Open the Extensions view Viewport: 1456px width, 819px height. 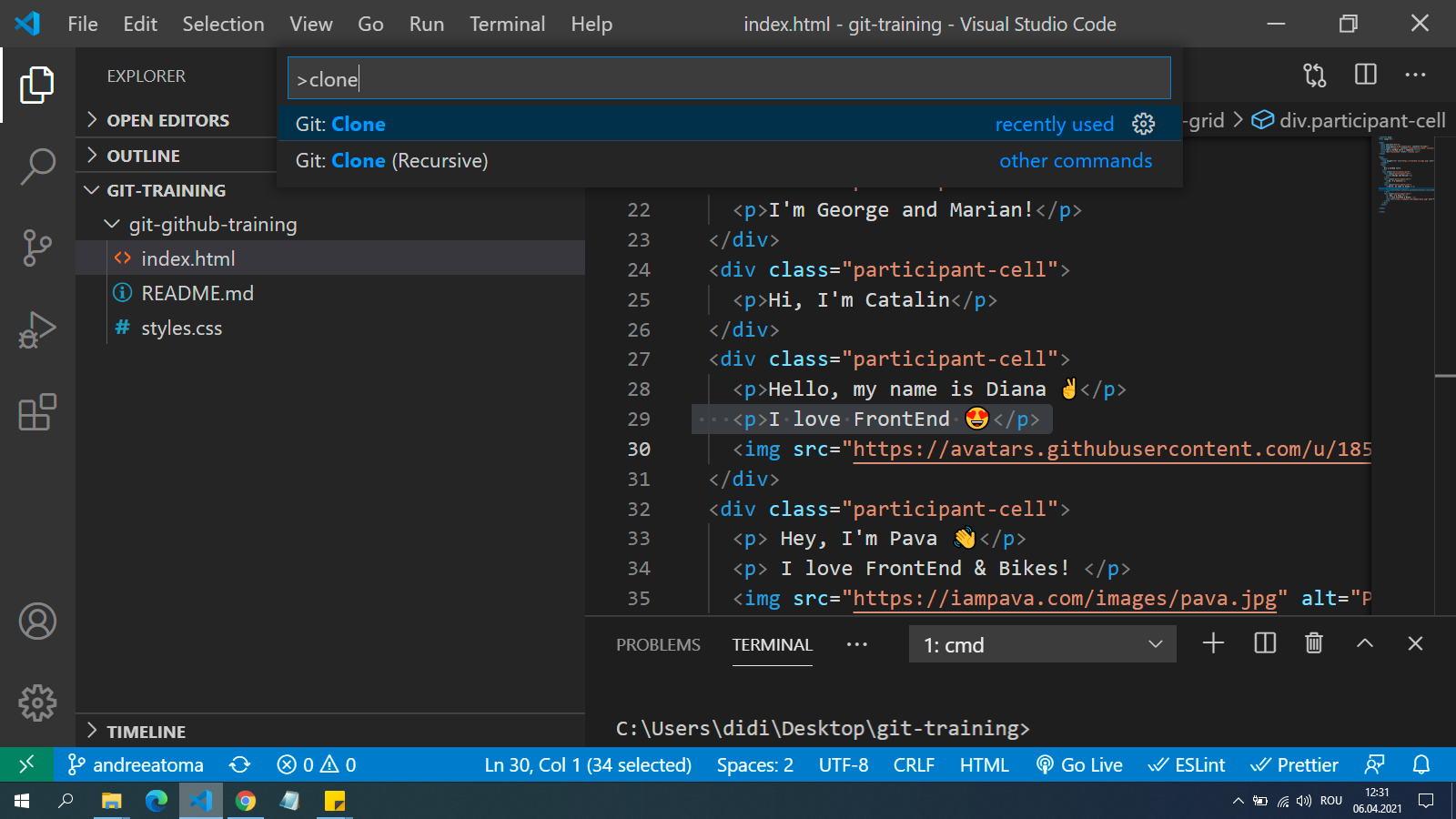coord(37,412)
